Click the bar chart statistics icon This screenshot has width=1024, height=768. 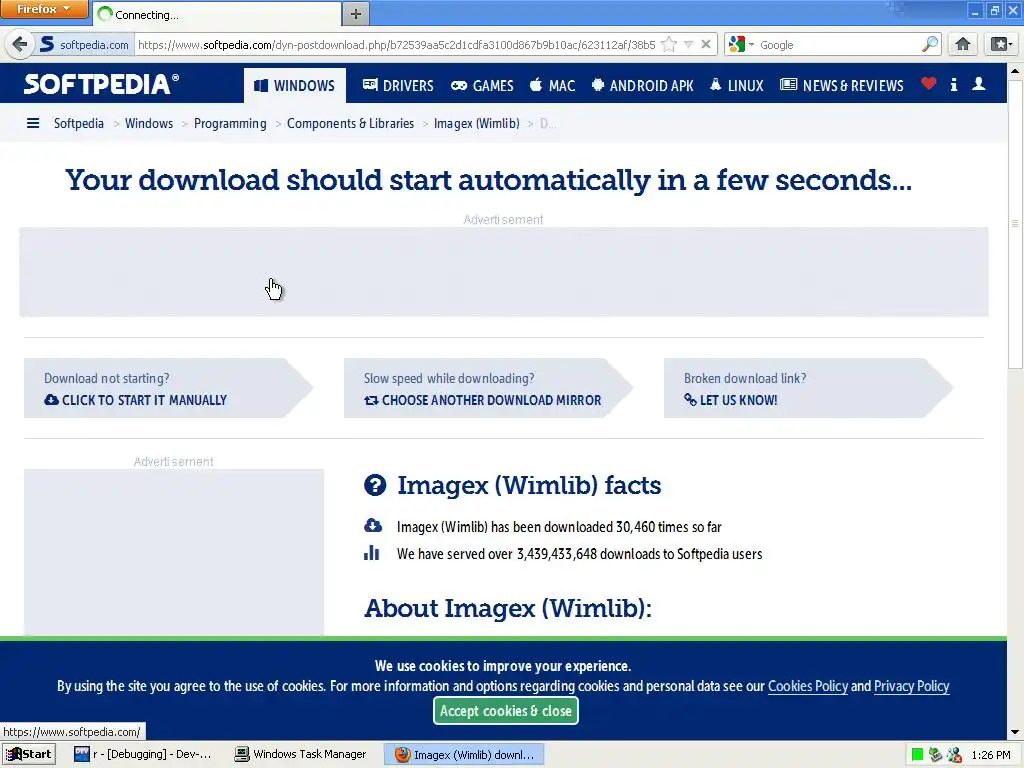click(x=372, y=553)
